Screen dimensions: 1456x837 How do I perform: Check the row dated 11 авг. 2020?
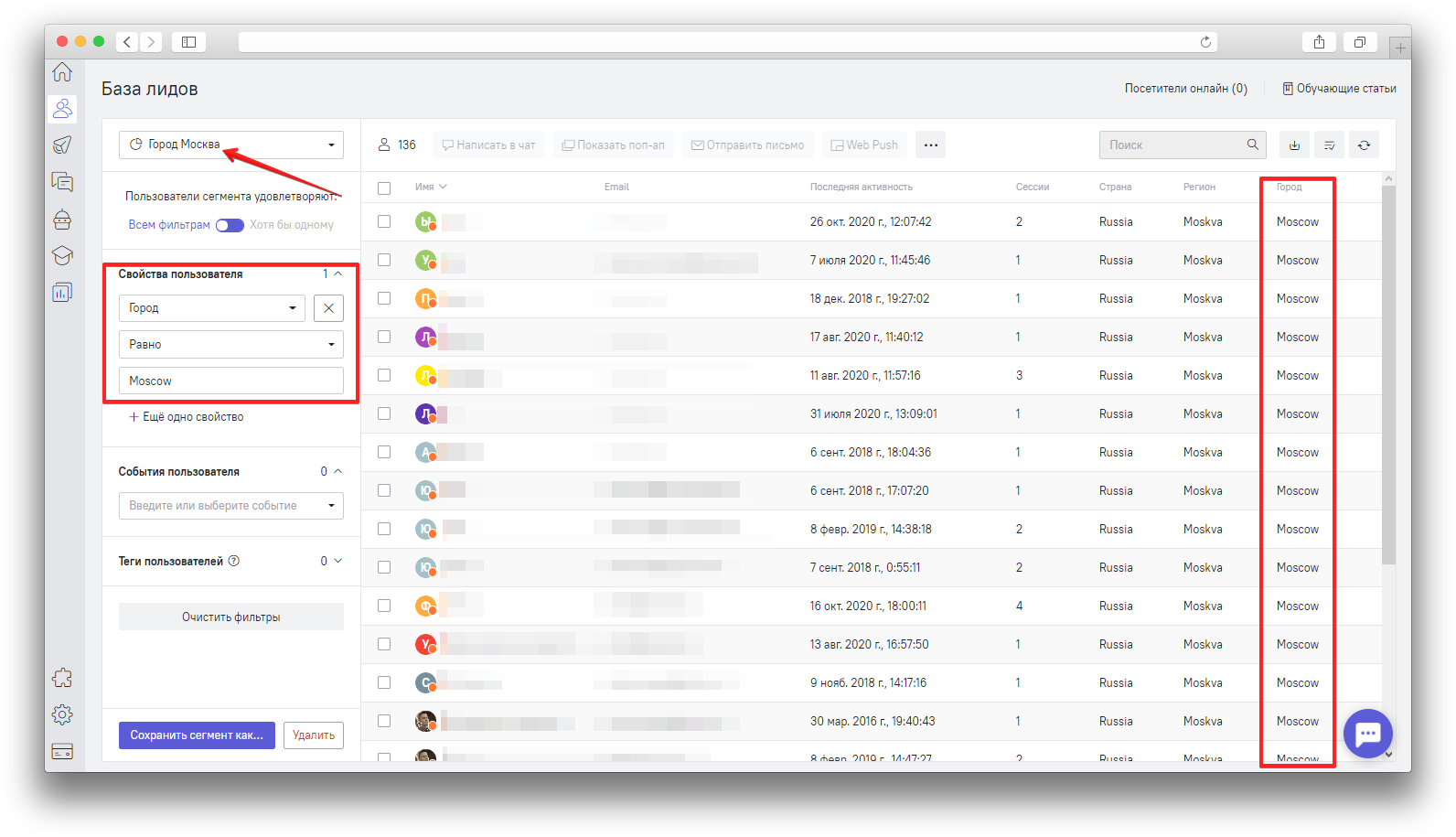click(x=384, y=375)
